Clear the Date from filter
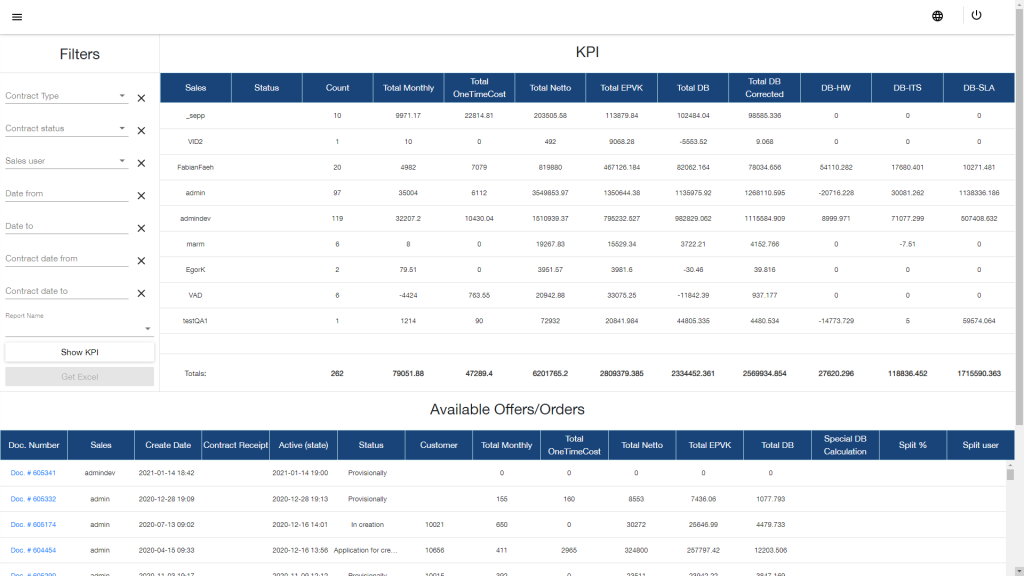The image size is (1024, 576). pos(141,196)
